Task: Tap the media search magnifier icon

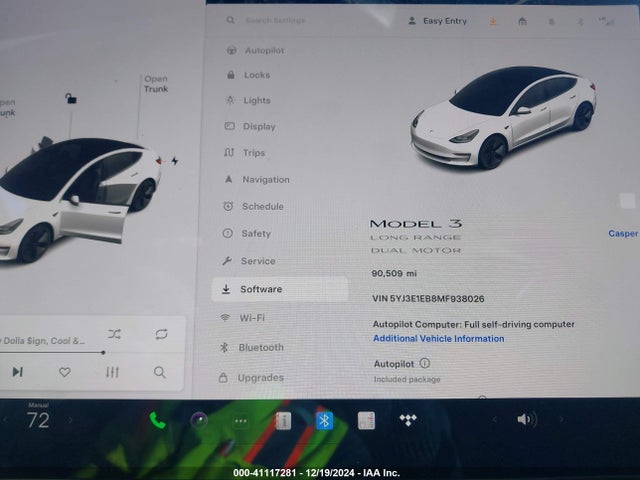Action: (160, 372)
